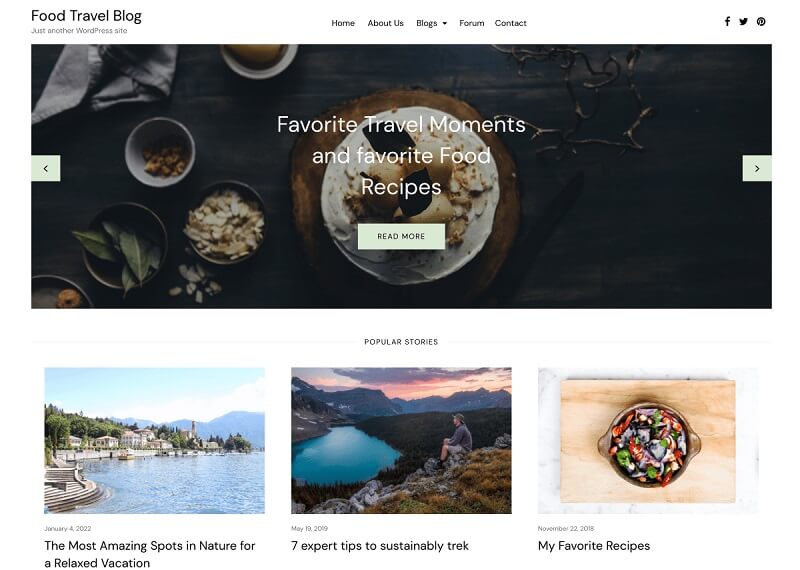This screenshot has width=800, height=570.
Task: Open the Facebook social icon
Action: pos(727,21)
